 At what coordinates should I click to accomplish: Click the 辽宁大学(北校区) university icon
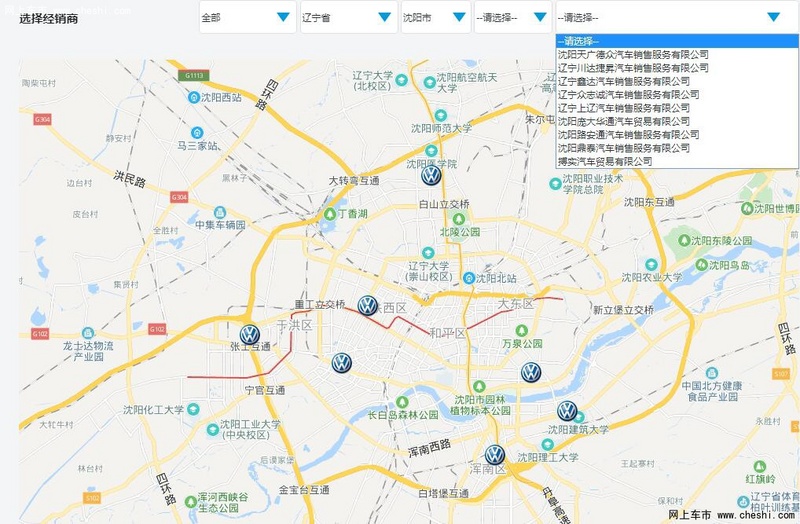click(402, 80)
